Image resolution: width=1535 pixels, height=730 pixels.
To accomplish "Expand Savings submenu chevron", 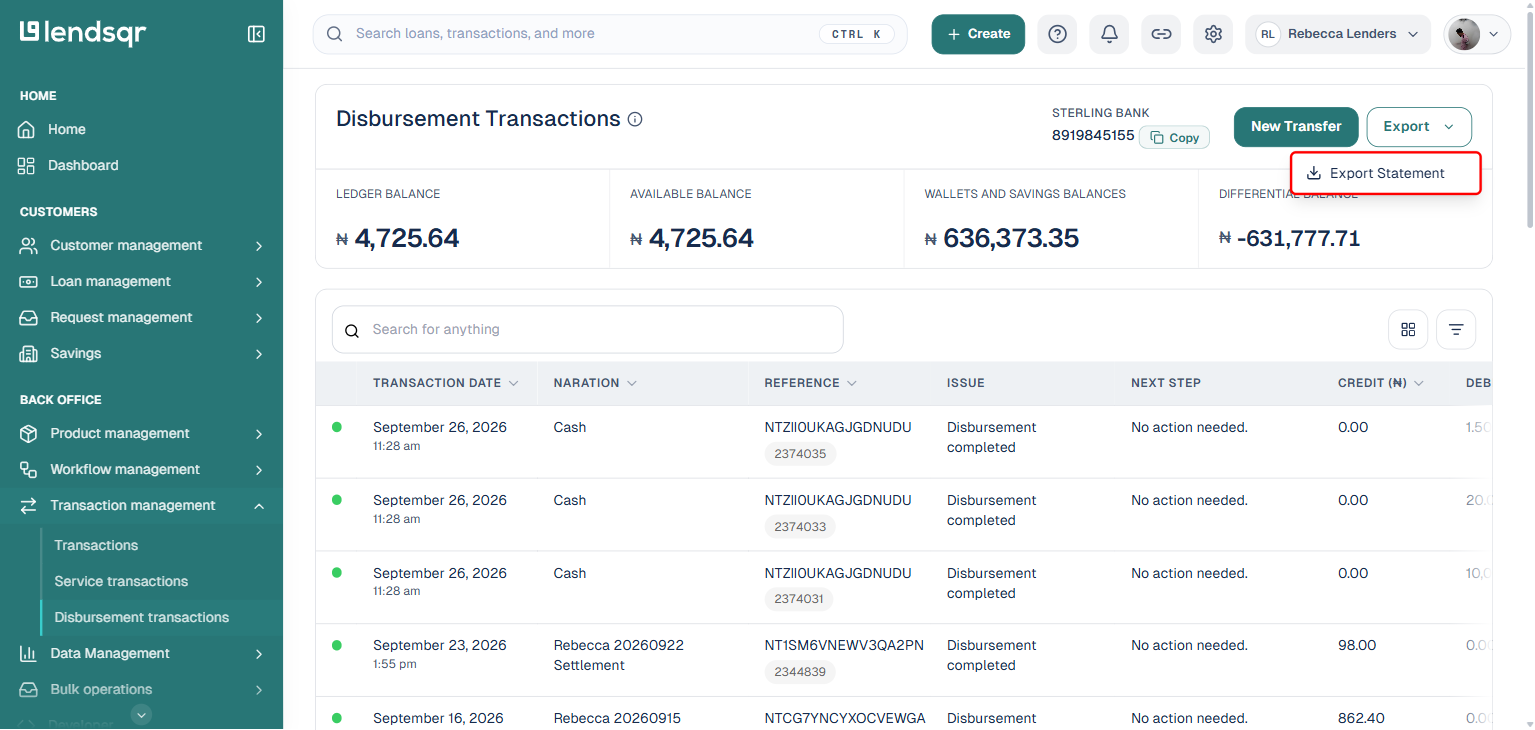I will 259,354.
